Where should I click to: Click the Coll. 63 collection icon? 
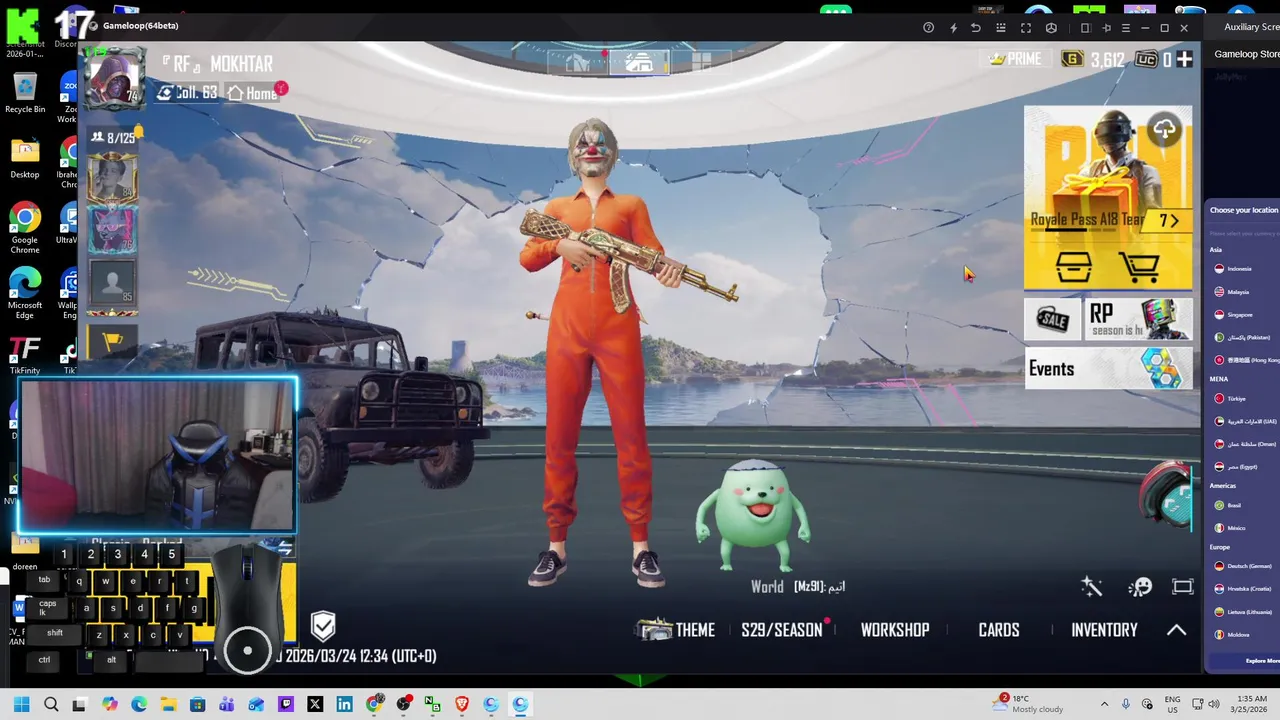187,93
